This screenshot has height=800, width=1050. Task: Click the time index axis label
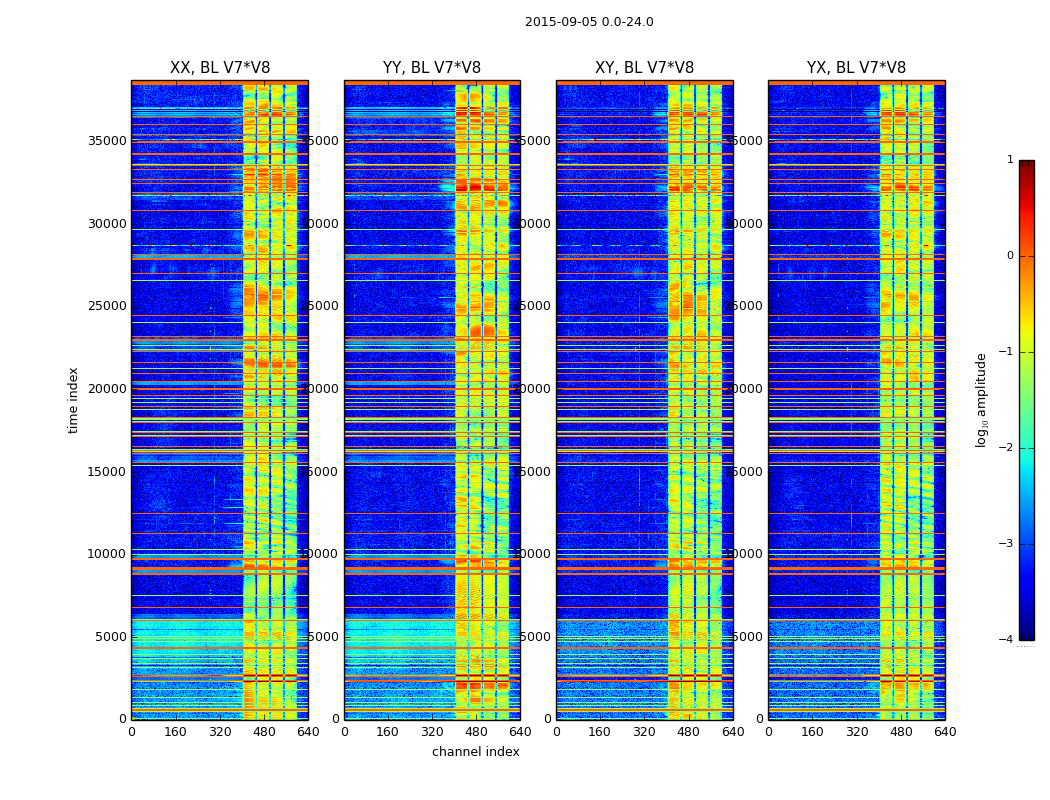73,400
